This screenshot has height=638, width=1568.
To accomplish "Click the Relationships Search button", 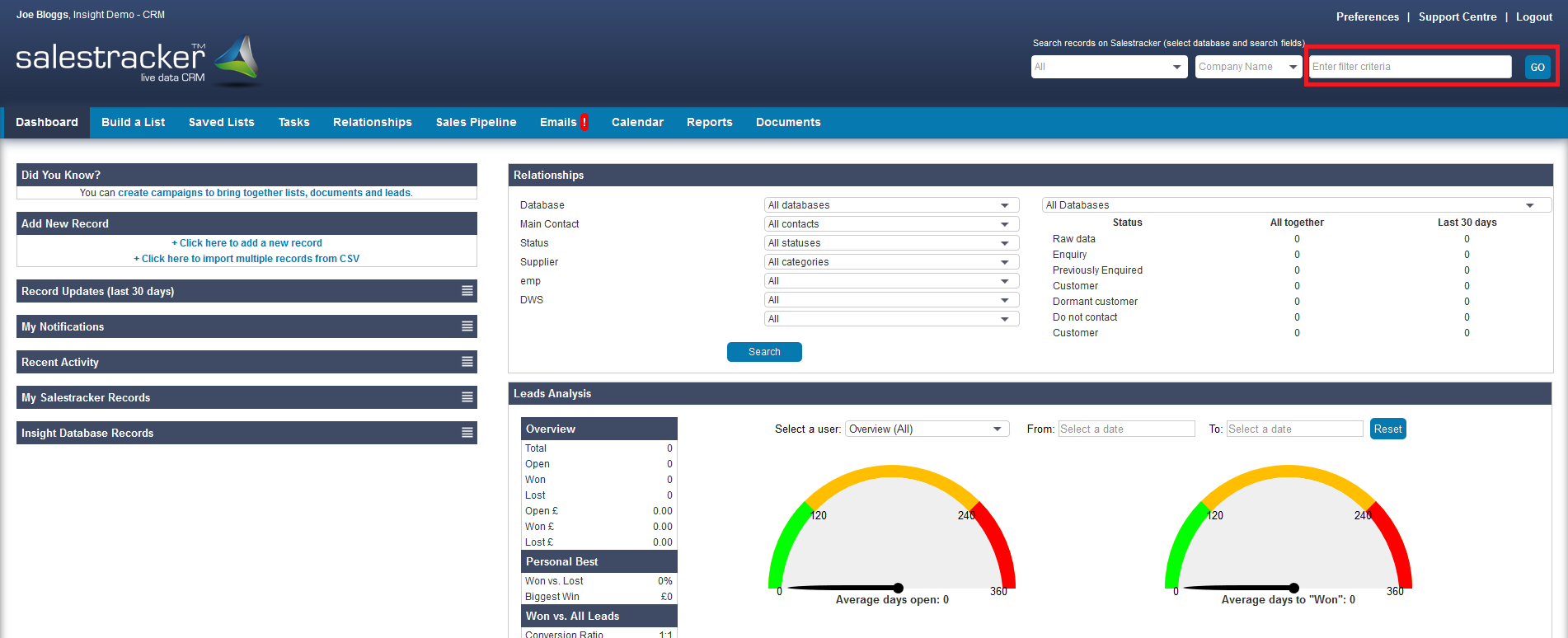I will [764, 352].
